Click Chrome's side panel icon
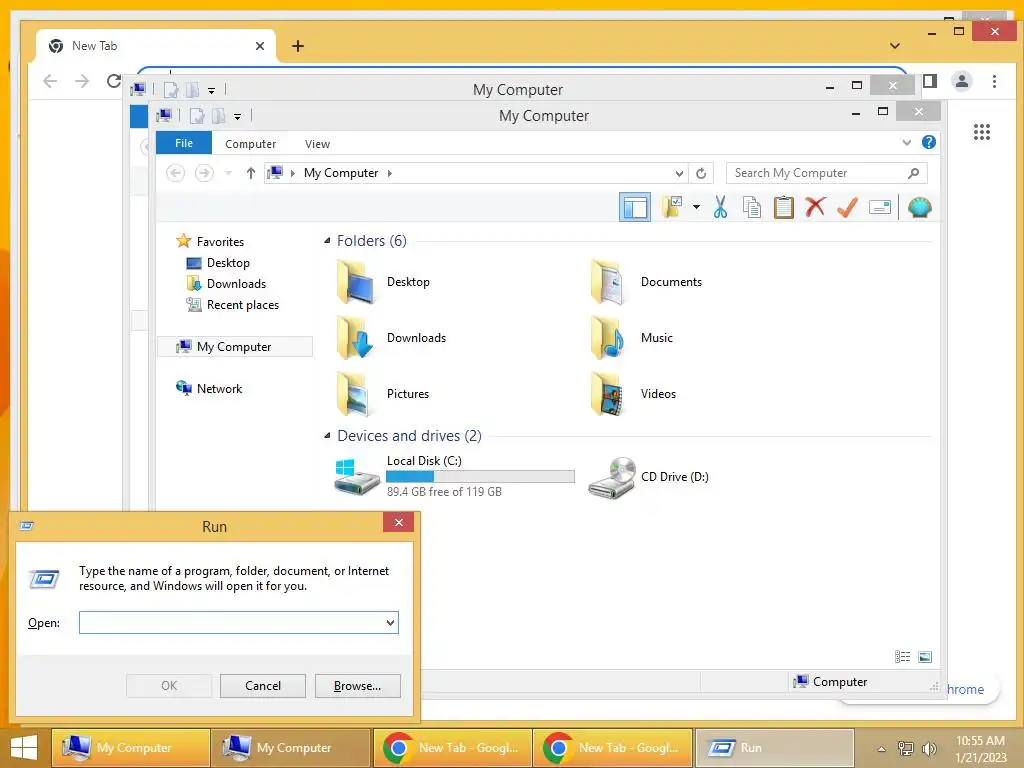This screenshot has height=768, width=1024. click(930, 81)
